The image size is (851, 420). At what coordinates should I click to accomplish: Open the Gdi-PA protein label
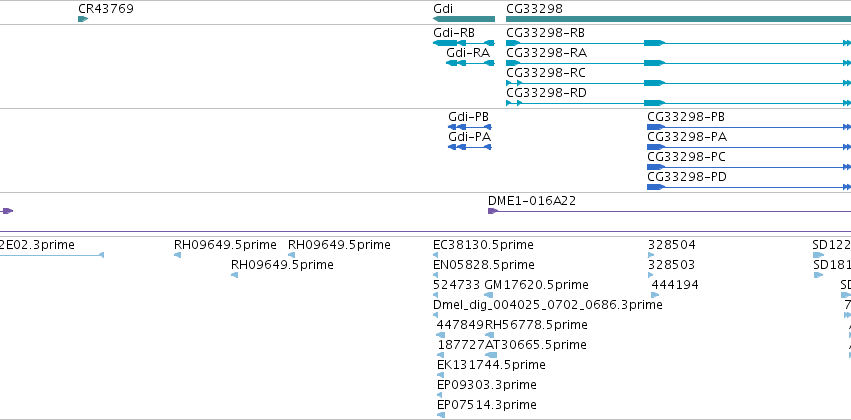coord(469,137)
